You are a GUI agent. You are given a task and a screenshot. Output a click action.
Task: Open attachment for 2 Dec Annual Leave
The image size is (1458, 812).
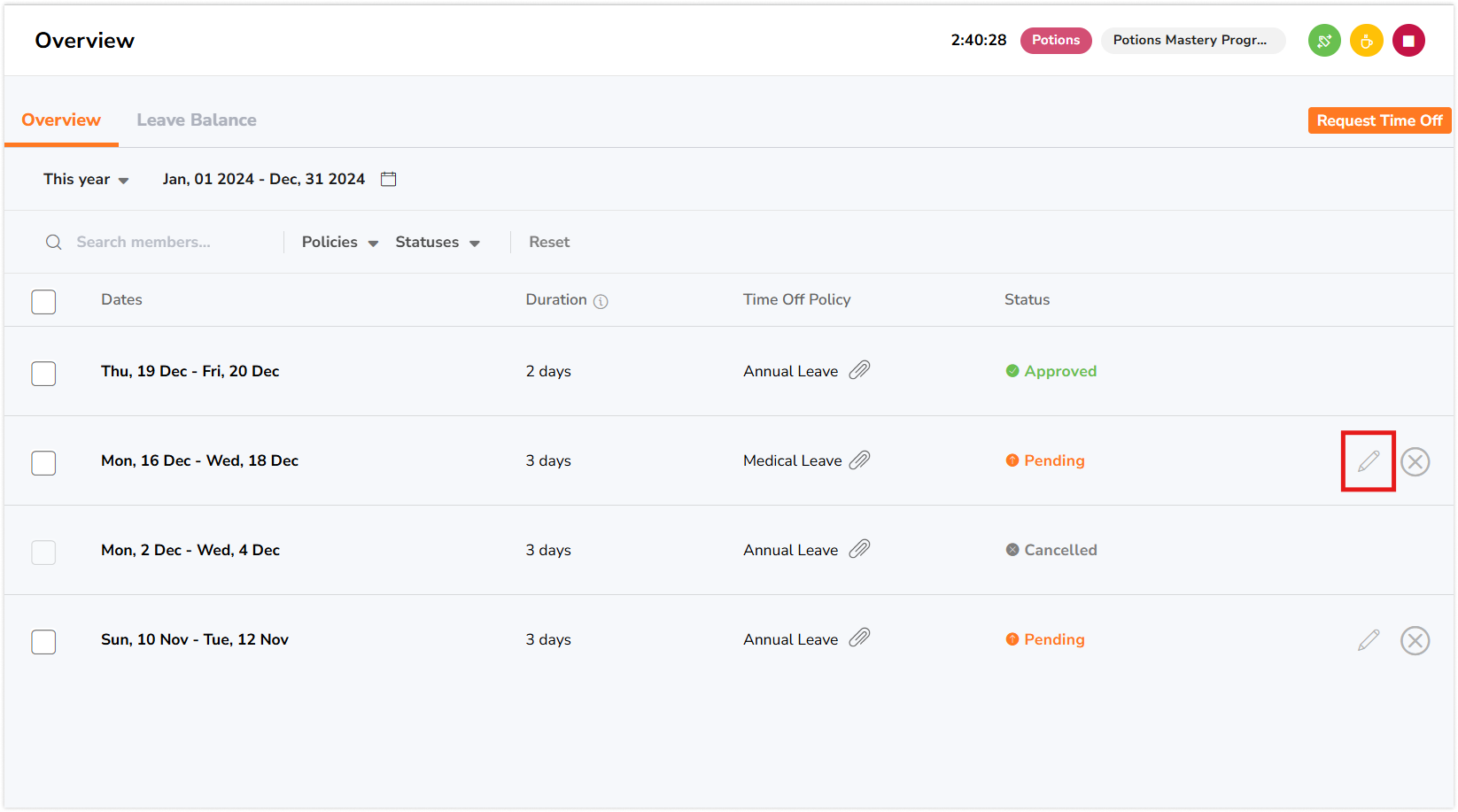coord(859,549)
